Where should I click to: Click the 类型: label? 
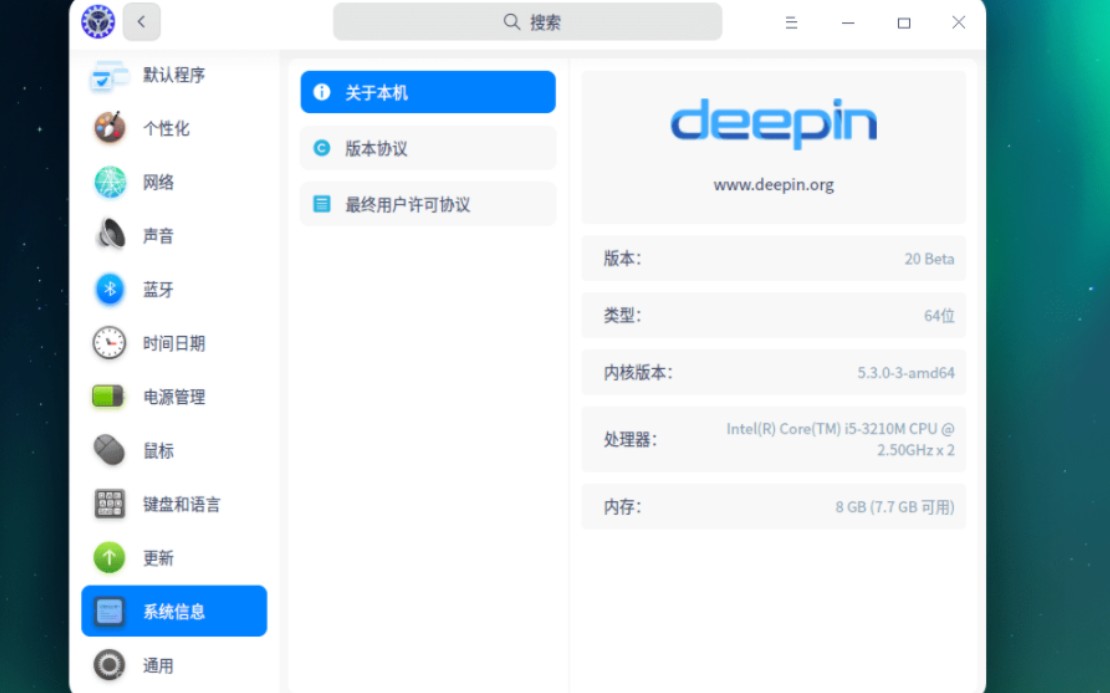[622, 315]
